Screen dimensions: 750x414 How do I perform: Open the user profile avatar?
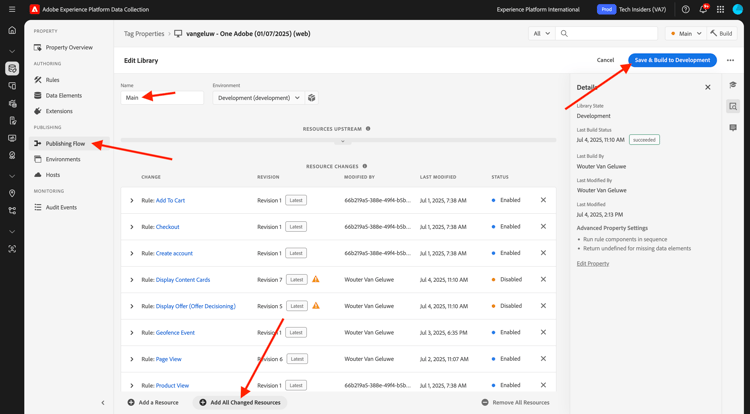[738, 9]
